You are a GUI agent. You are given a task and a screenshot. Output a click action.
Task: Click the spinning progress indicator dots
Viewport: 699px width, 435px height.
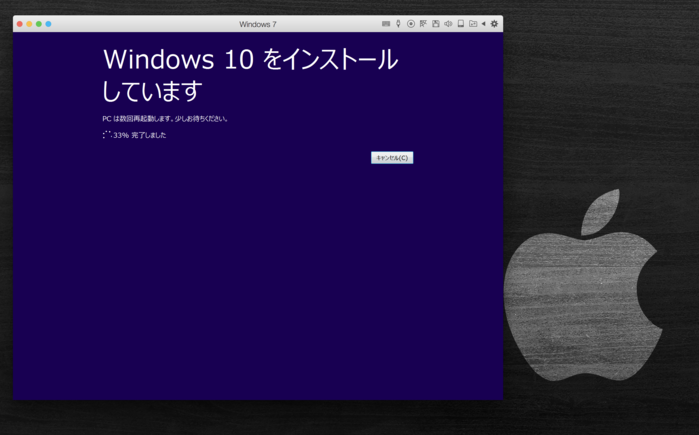click(x=107, y=135)
